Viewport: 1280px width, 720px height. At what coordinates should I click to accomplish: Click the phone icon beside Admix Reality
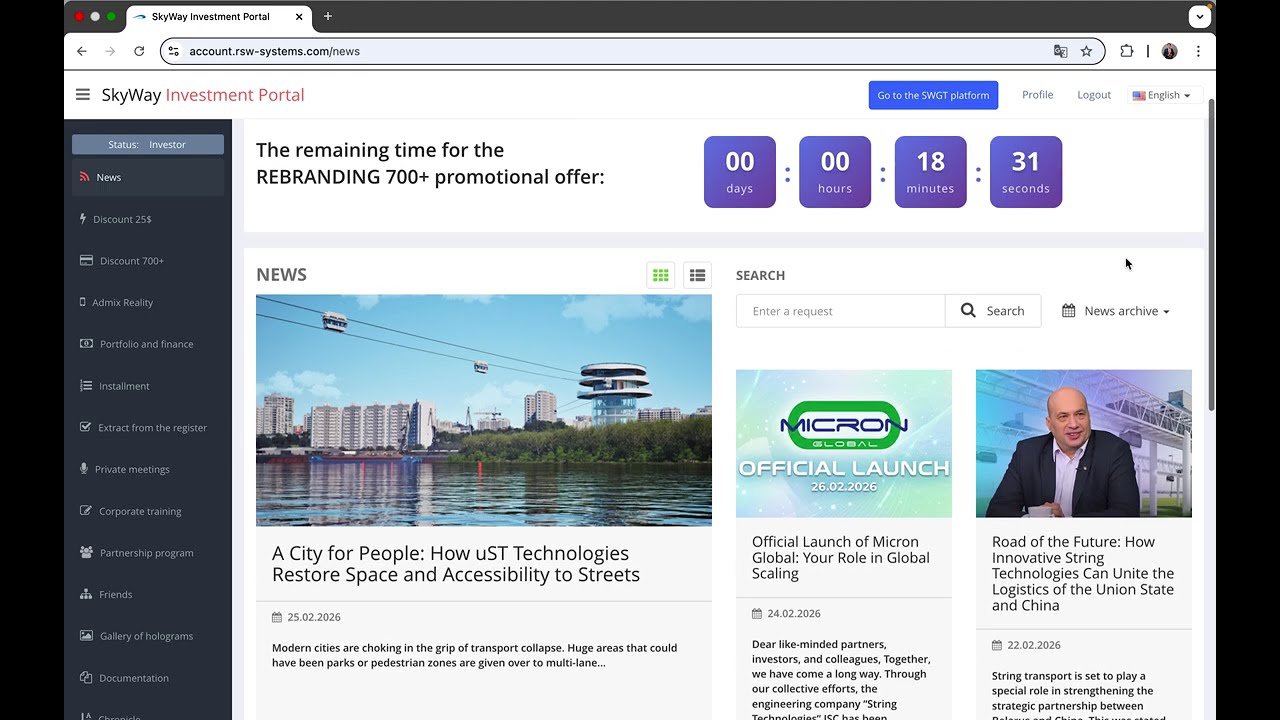82,302
